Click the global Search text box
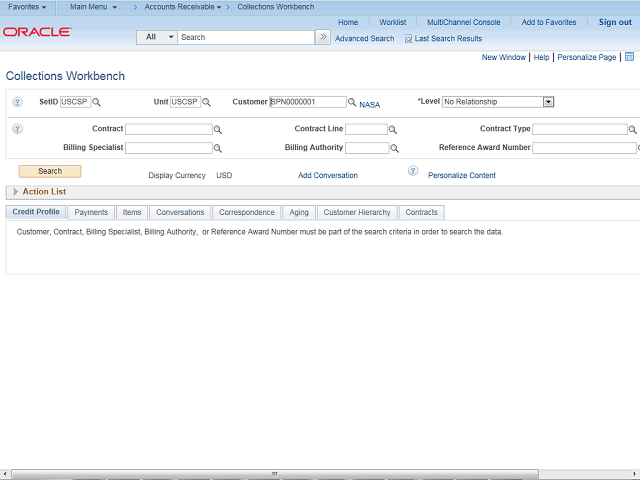Image resolution: width=640 pixels, height=480 pixels. pyautogui.click(x=246, y=37)
